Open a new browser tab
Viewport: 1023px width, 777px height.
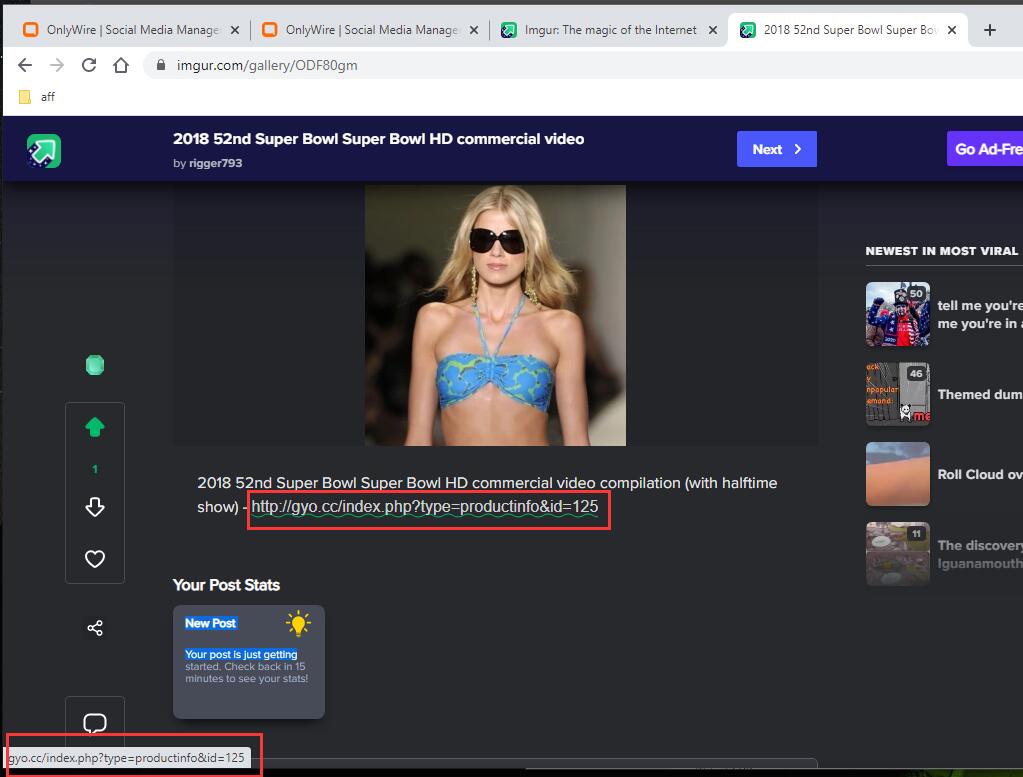(990, 30)
